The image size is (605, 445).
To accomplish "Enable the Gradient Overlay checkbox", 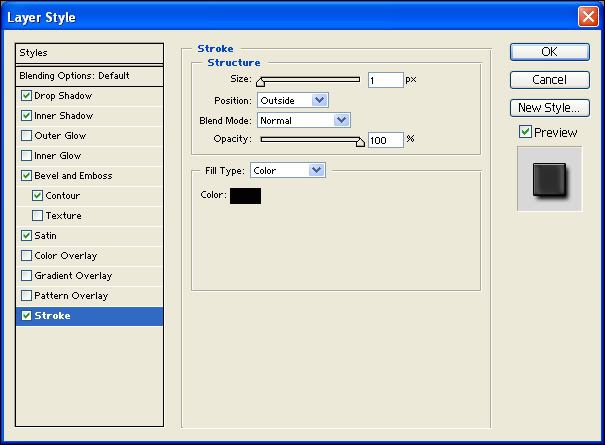I will pos(26,276).
